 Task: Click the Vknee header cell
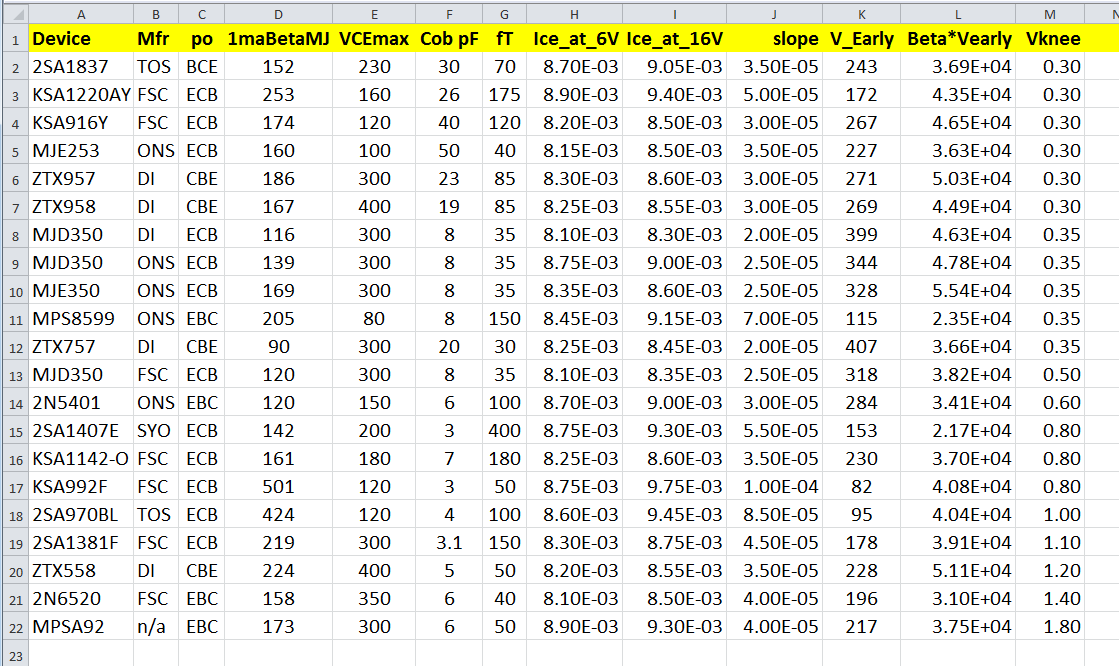[x=1050, y=39]
